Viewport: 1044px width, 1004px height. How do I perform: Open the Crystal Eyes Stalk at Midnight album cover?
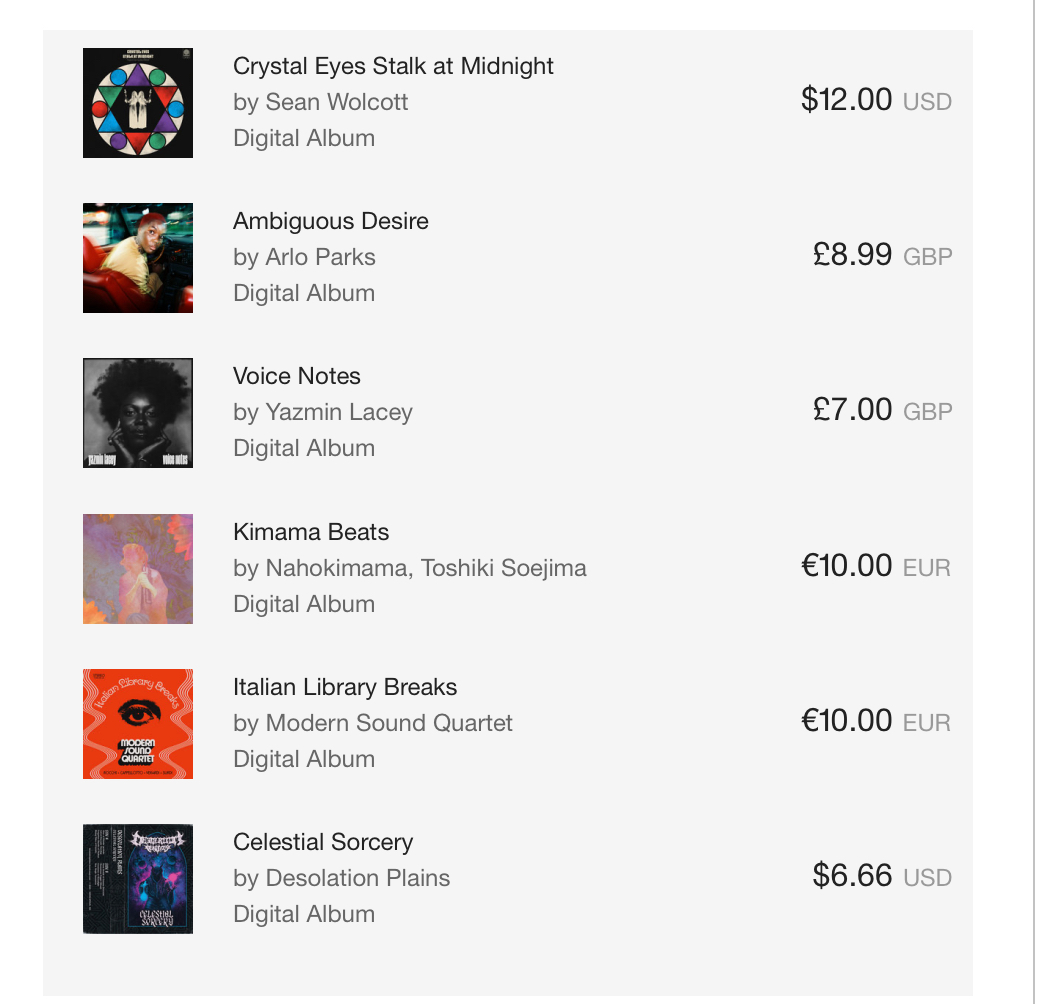click(138, 103)
